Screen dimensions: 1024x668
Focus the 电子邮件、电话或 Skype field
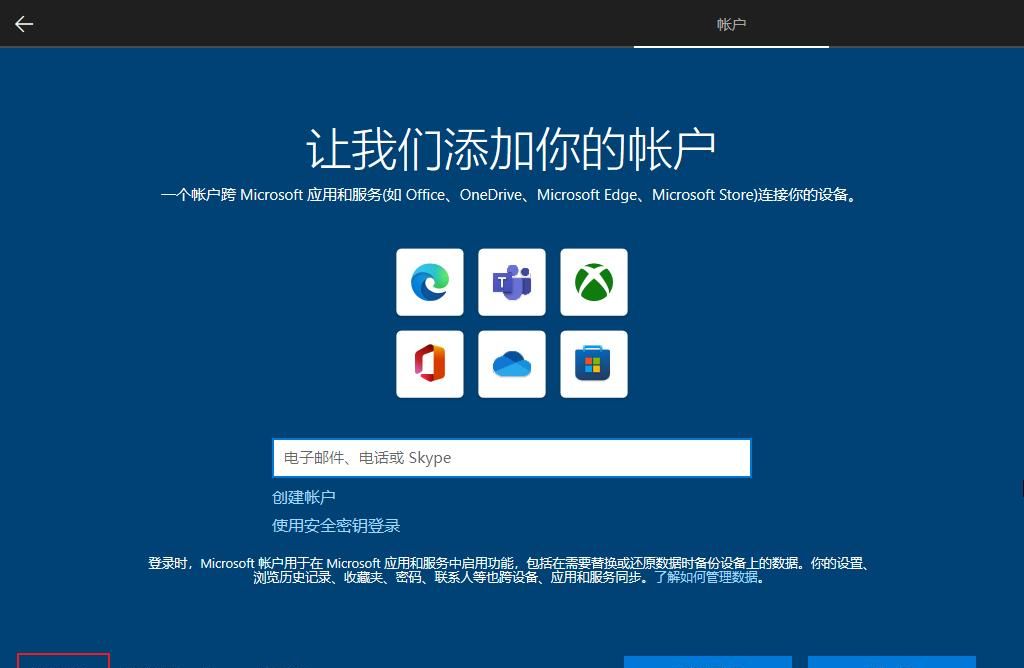[x=512, y=458]
